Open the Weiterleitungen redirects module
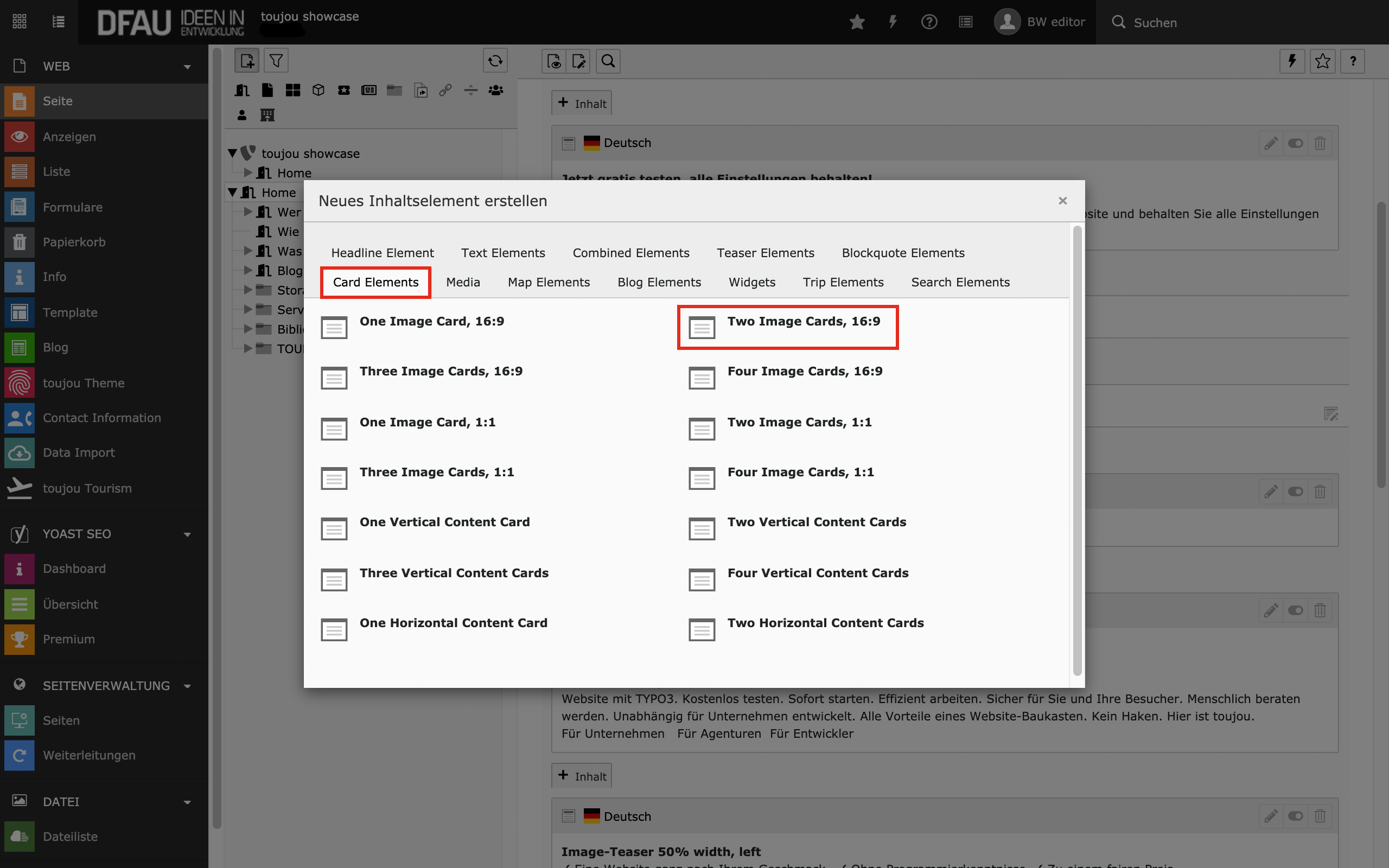The image size is (1389, 868). tap(104, 755)
